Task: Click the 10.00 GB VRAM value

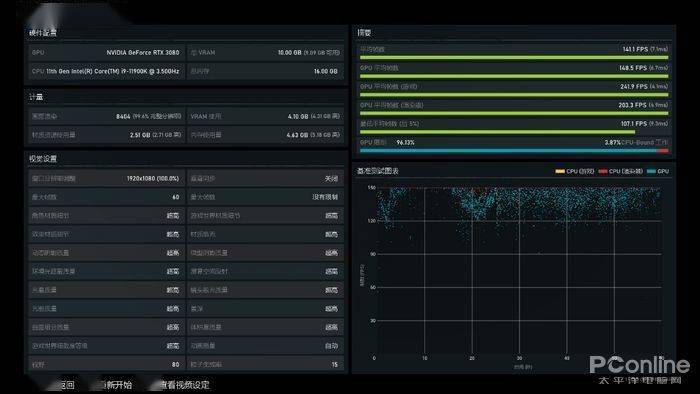Action: [289, 53]
